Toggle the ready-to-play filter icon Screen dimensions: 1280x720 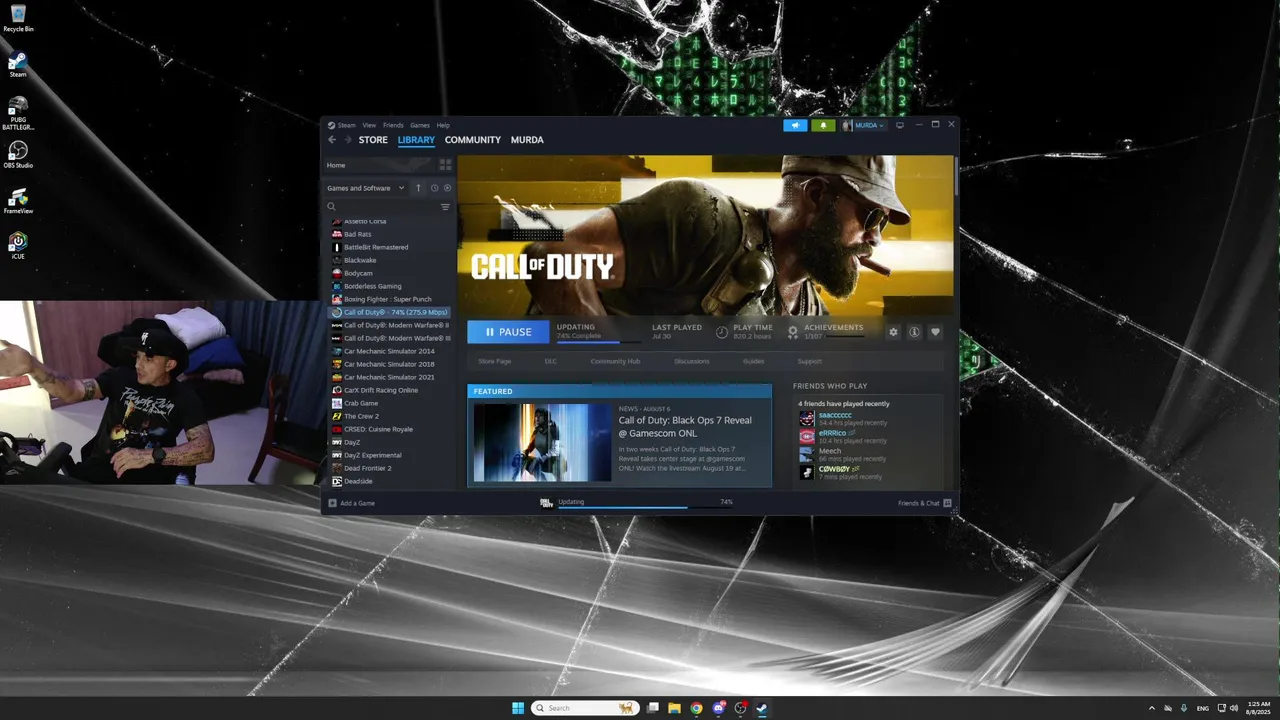(x=447, y=188)
